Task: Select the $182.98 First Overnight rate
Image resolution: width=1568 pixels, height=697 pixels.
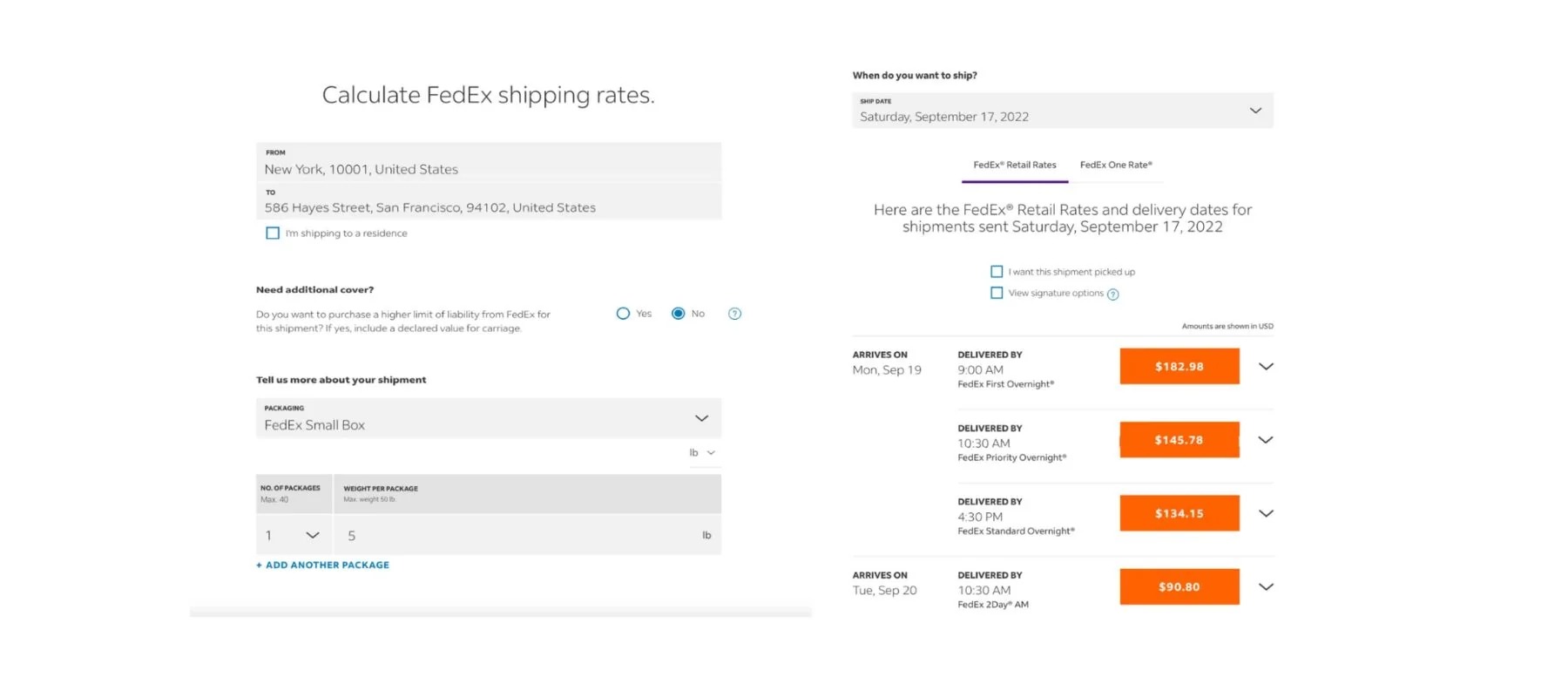Action: 1179,366
